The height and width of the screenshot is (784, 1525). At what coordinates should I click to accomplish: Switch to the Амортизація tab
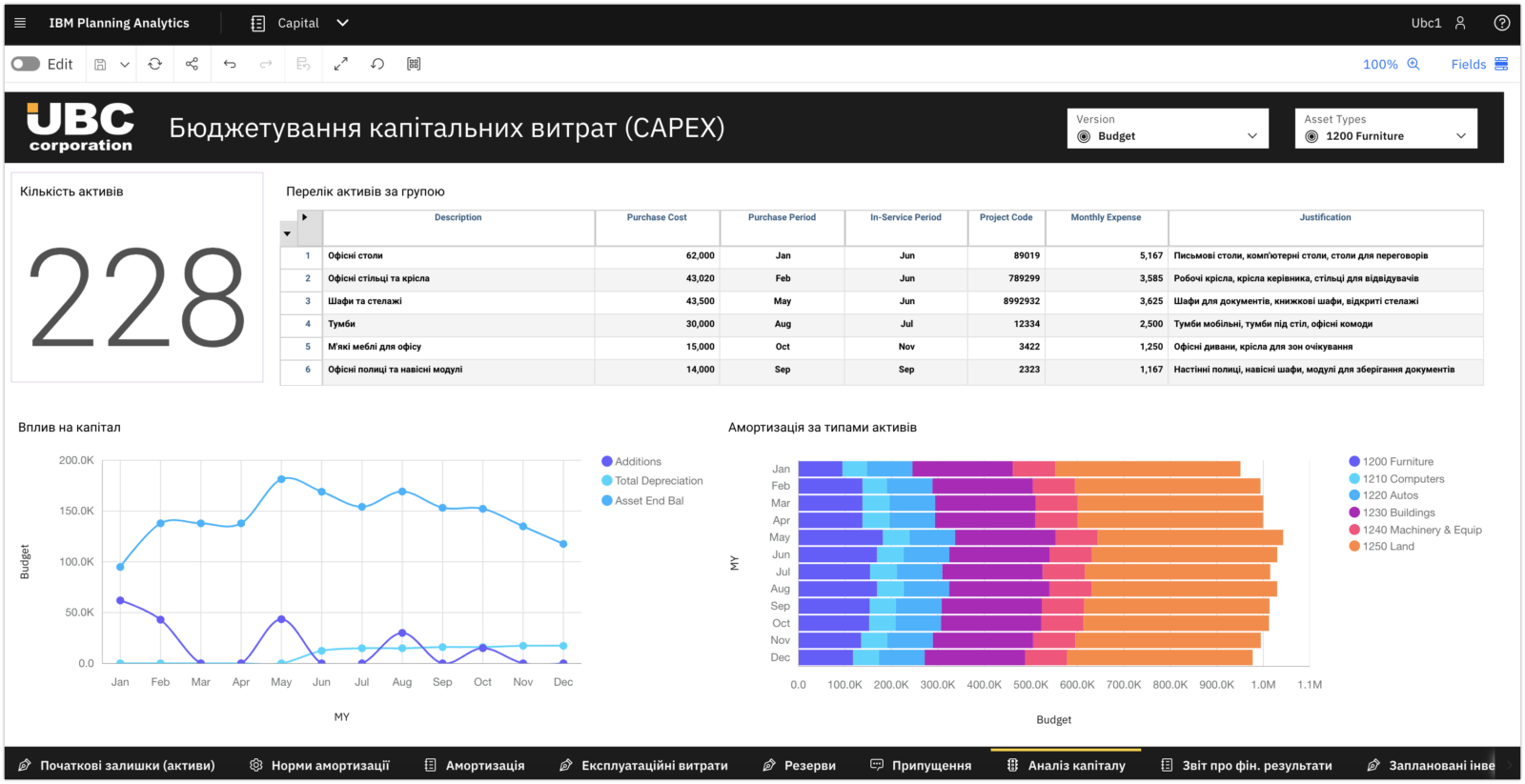coord(475,765)
